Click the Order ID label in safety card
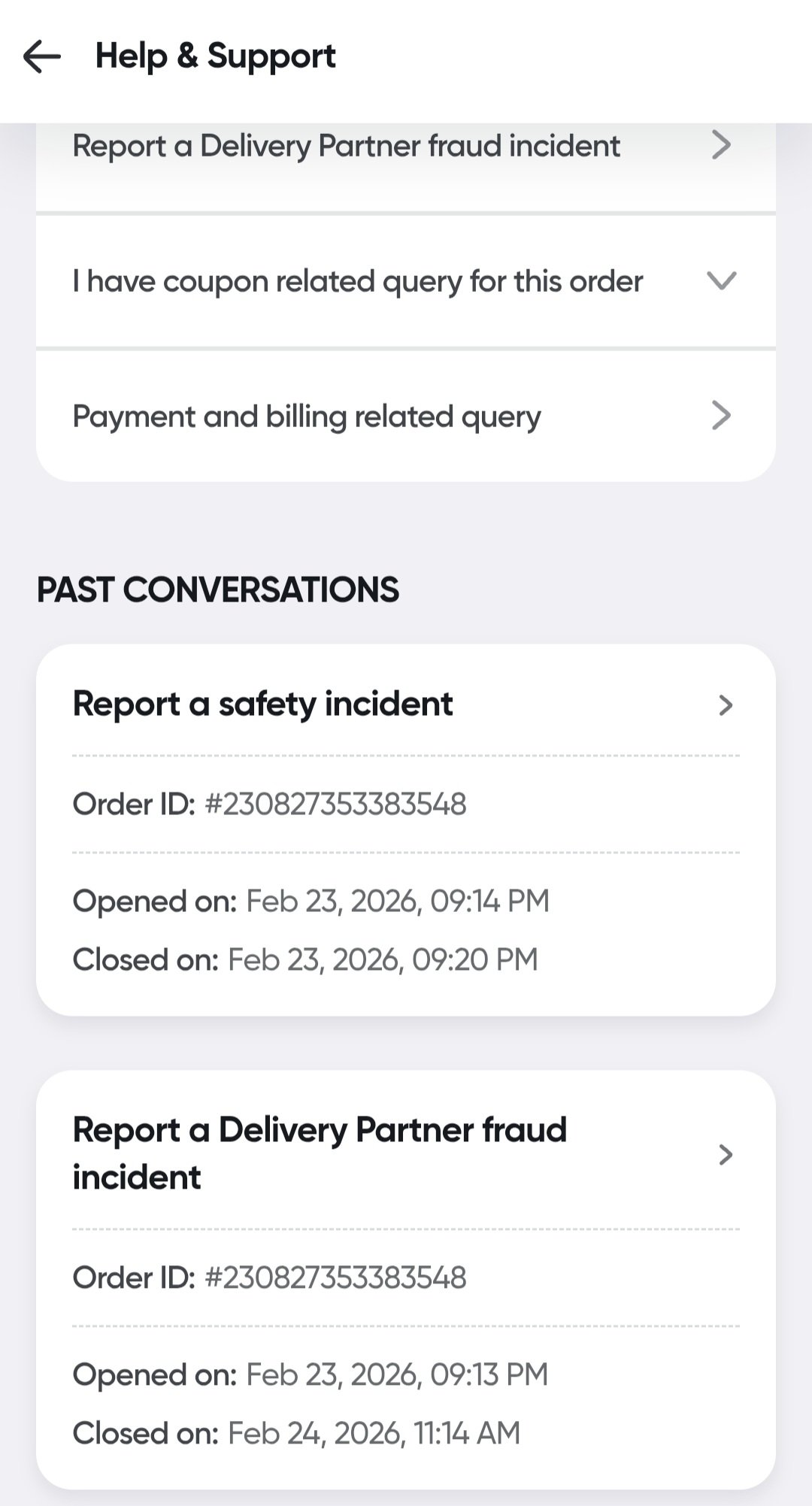Screen dimensions: 812x1506 pos(133,805)
